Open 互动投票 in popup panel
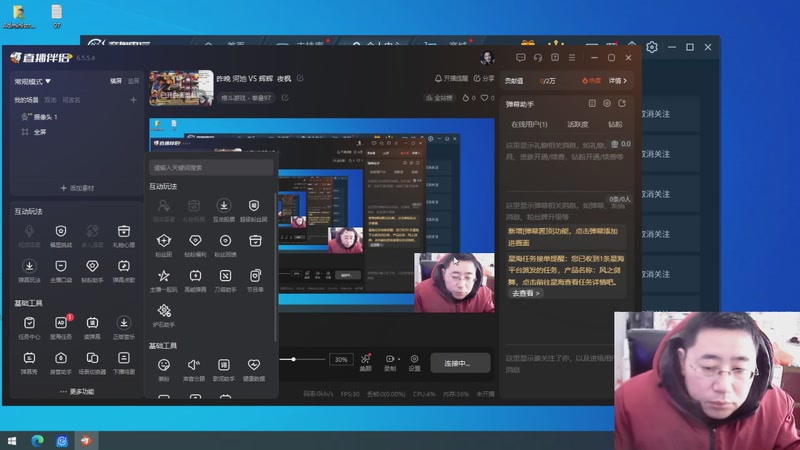 click(x=223, y=210)
